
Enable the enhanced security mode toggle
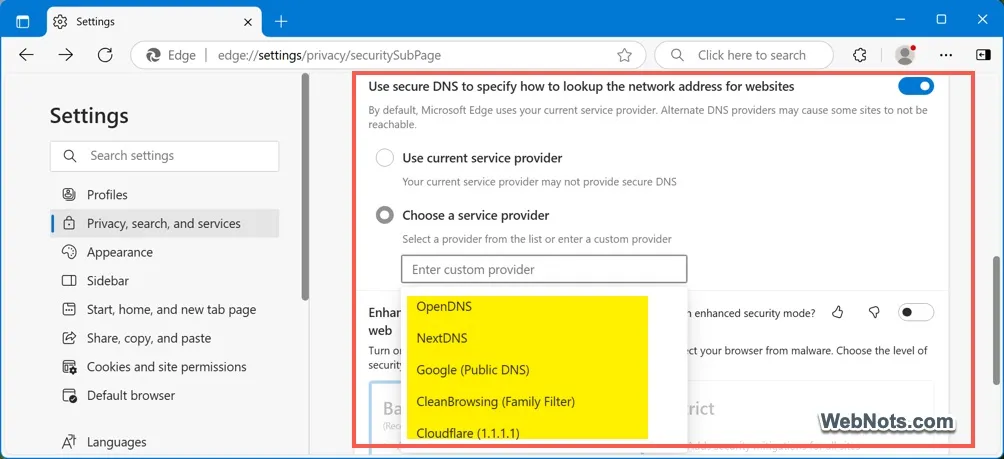[915, 313]
